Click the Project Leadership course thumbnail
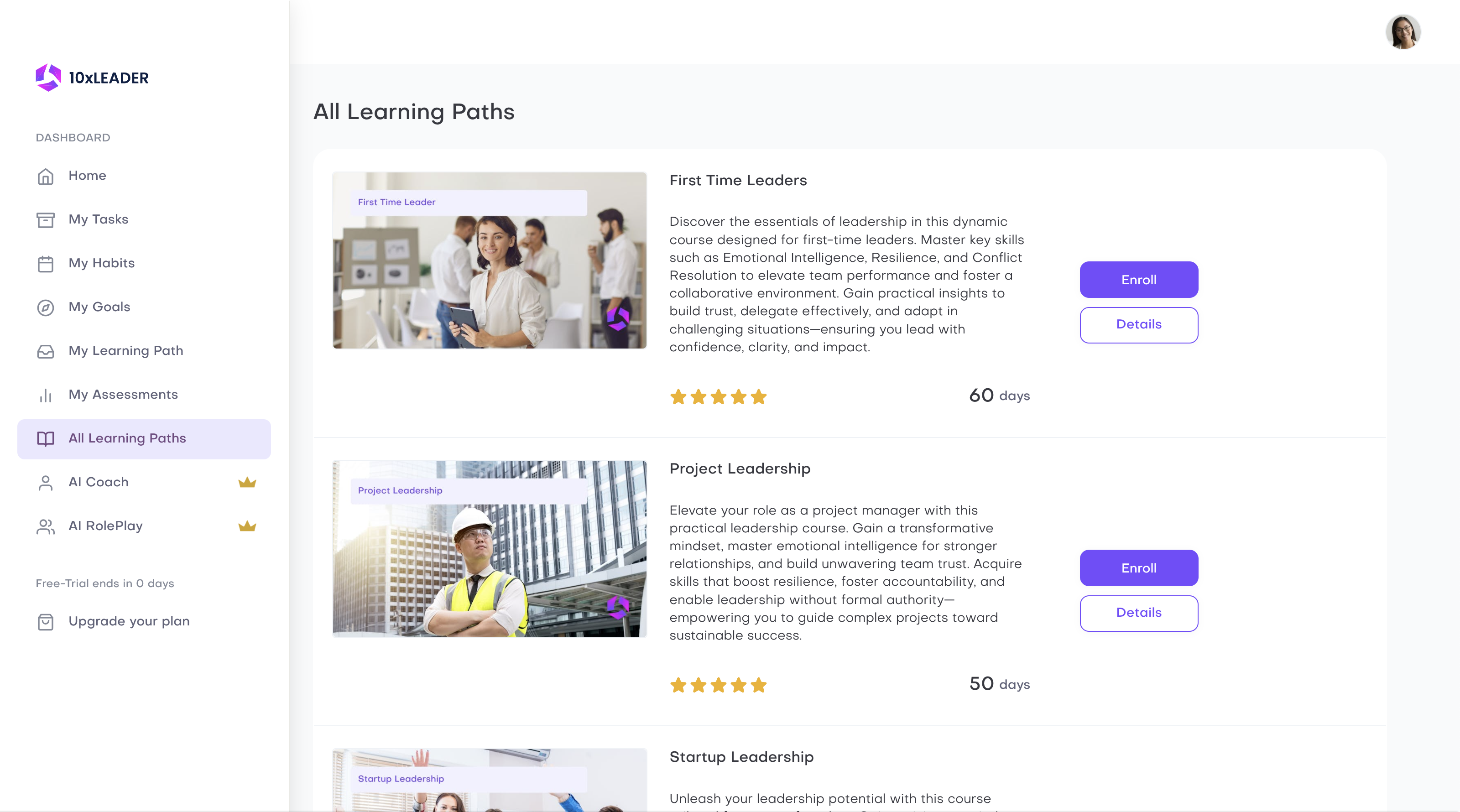This screenshot has width=1460, height=812. click(x=490, y=548)
